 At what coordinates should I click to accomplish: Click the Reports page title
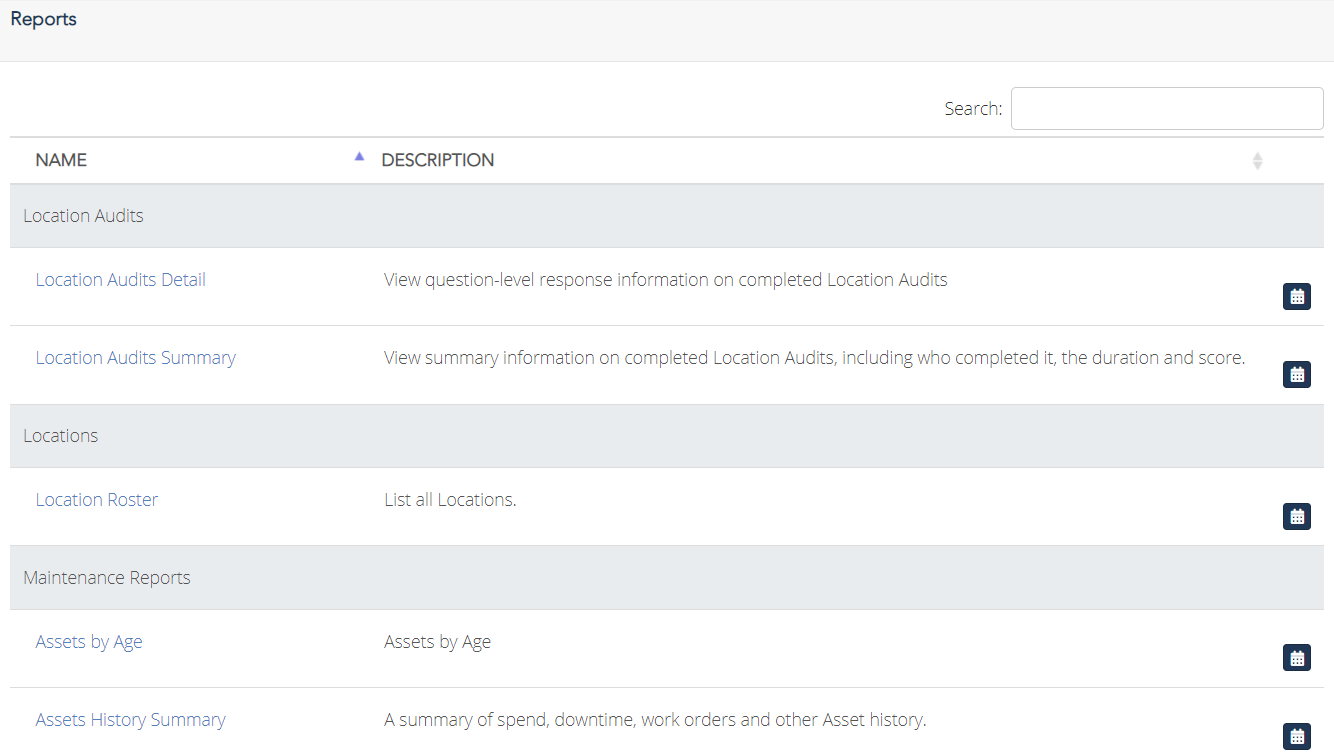click(44, 19)
